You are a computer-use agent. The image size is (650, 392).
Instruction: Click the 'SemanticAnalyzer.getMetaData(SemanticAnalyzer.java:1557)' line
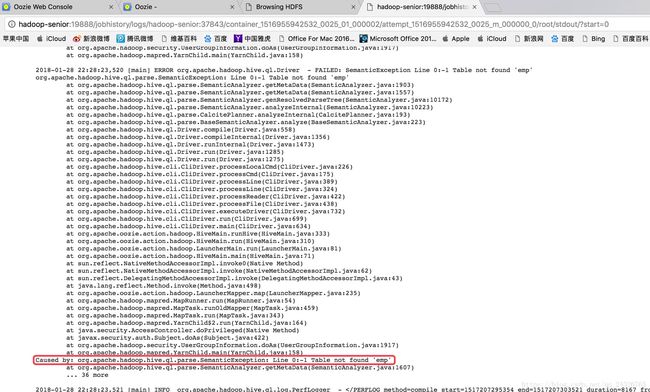(240, 92)
